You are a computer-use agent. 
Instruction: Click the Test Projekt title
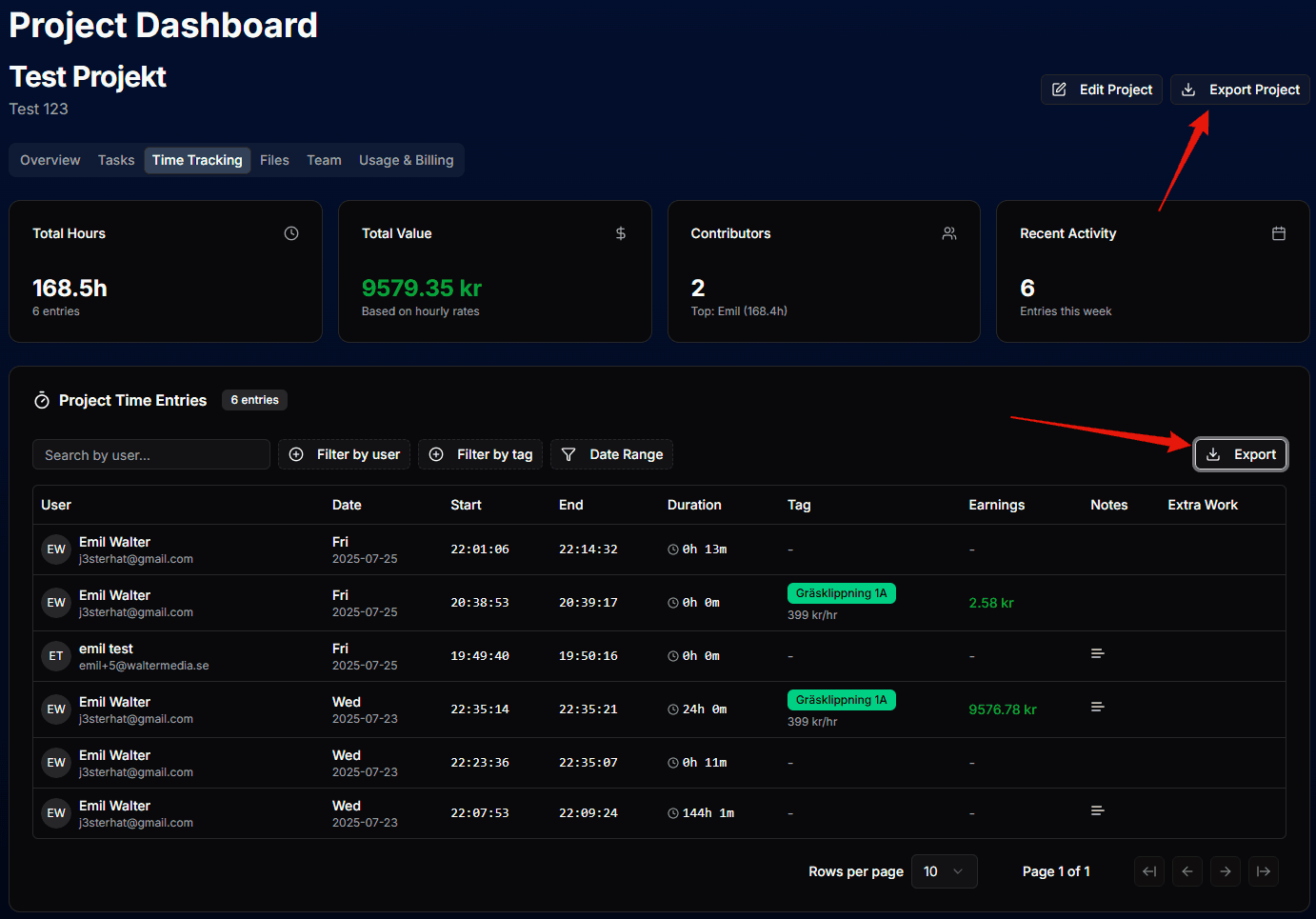tap(88, 76)
